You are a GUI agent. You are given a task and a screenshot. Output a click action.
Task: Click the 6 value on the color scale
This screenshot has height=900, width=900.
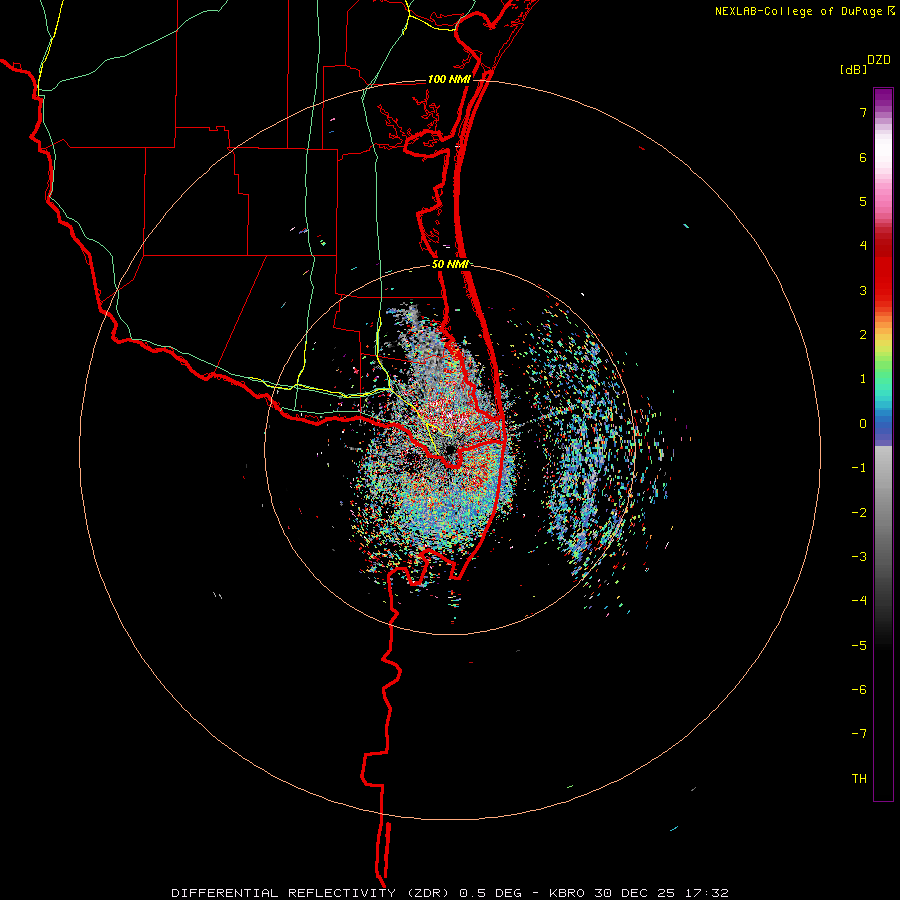(x=863, y=157)
